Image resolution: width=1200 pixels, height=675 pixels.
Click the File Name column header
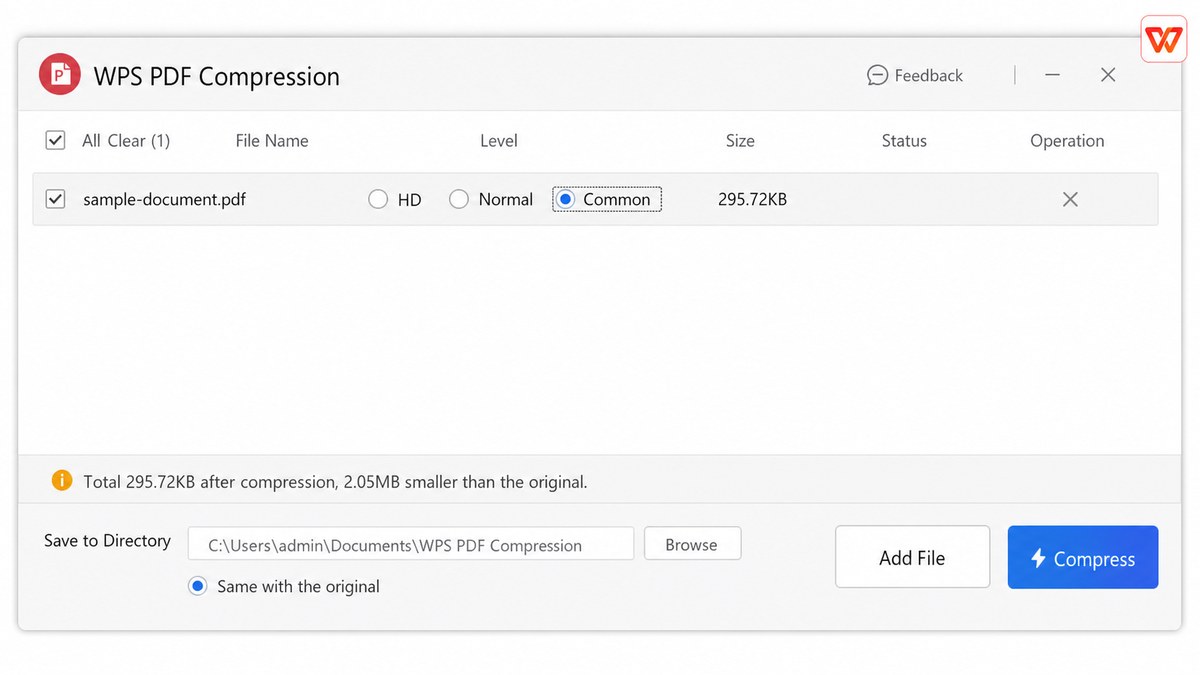(x=272, y=141)
